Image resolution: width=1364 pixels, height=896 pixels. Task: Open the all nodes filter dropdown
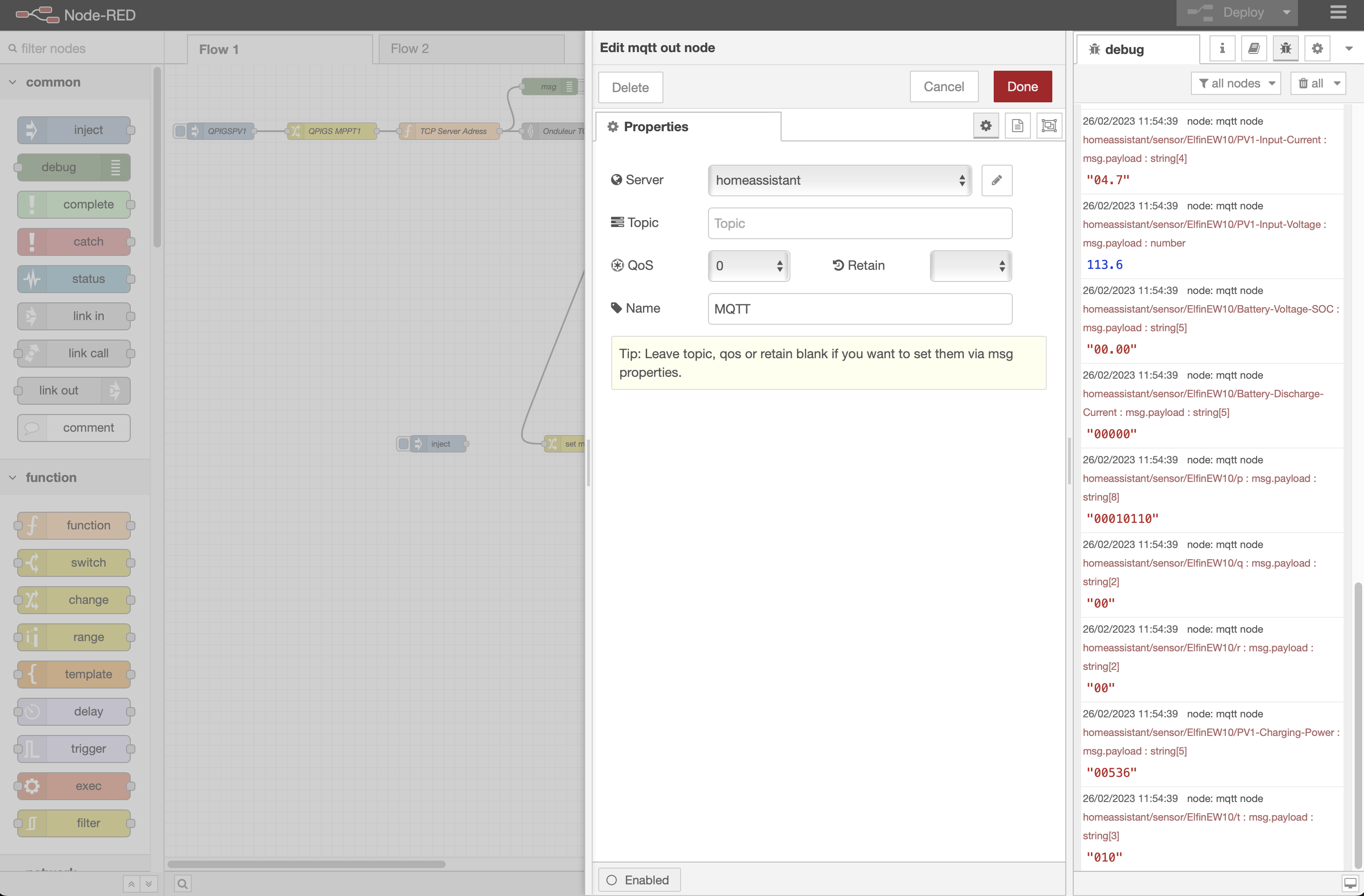click(x=1235, y=84)
